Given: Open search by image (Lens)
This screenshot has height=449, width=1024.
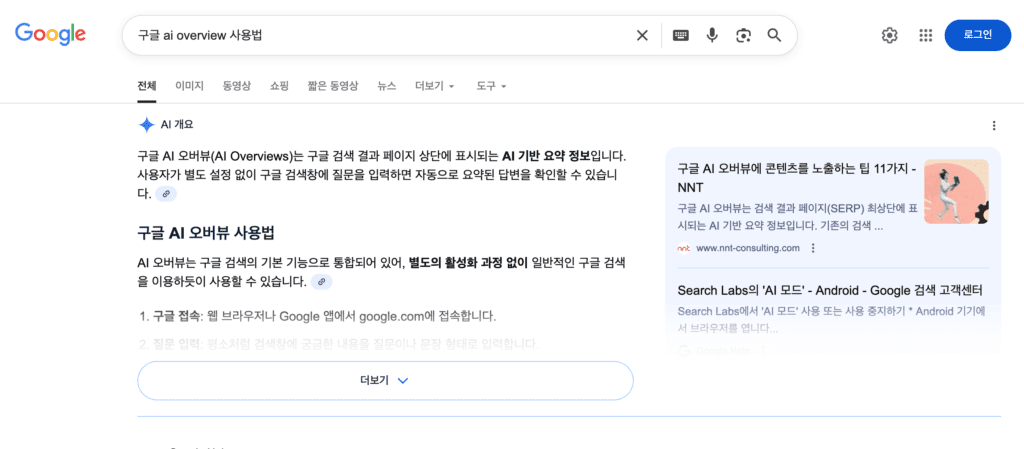Looking at the screenshot, I should click(x=743, y=35).
